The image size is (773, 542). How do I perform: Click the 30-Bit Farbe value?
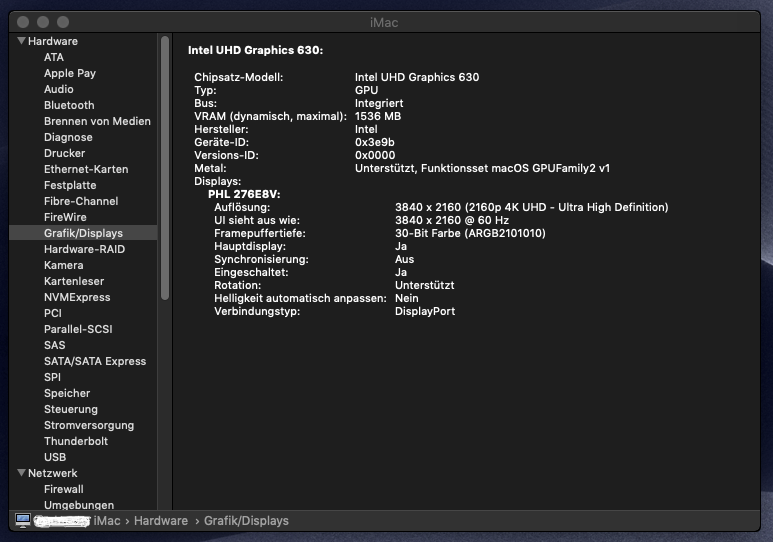470,233
